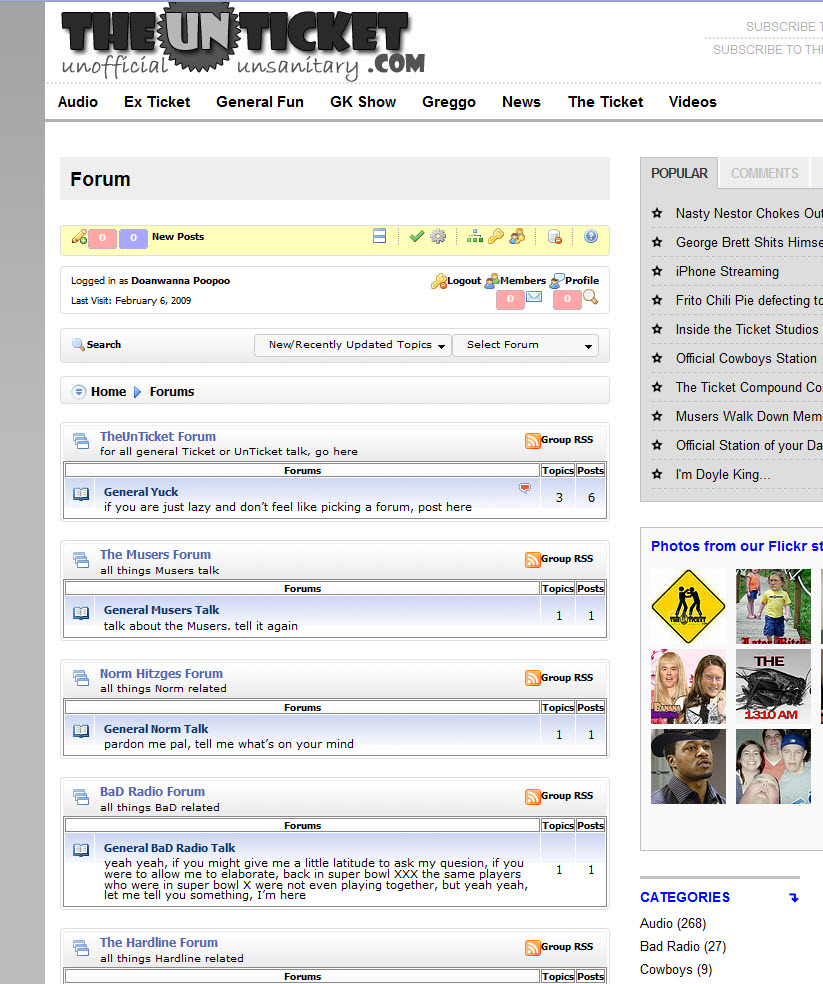Viewport: 823px width, 984px height.
Task: Click the group icon beside The Musers Forum title
Action: point(81,559)
